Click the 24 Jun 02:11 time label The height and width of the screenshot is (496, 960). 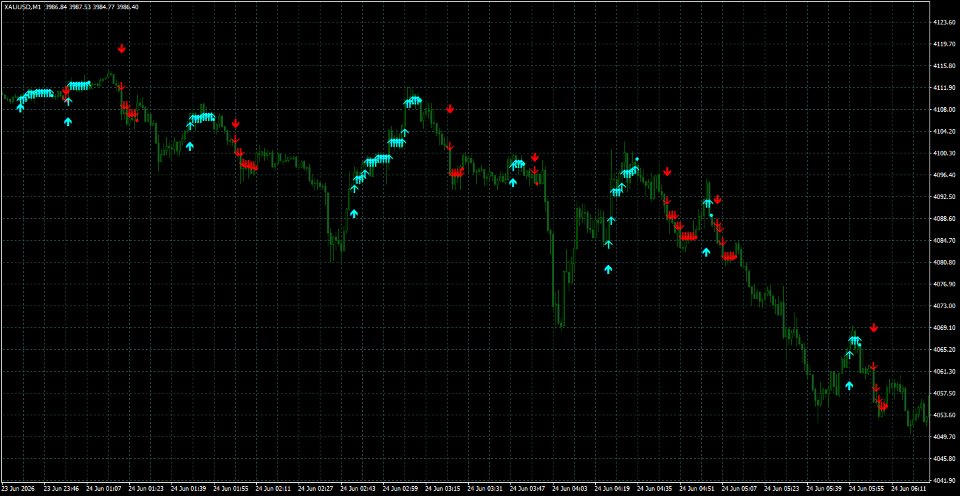point(273,489)
